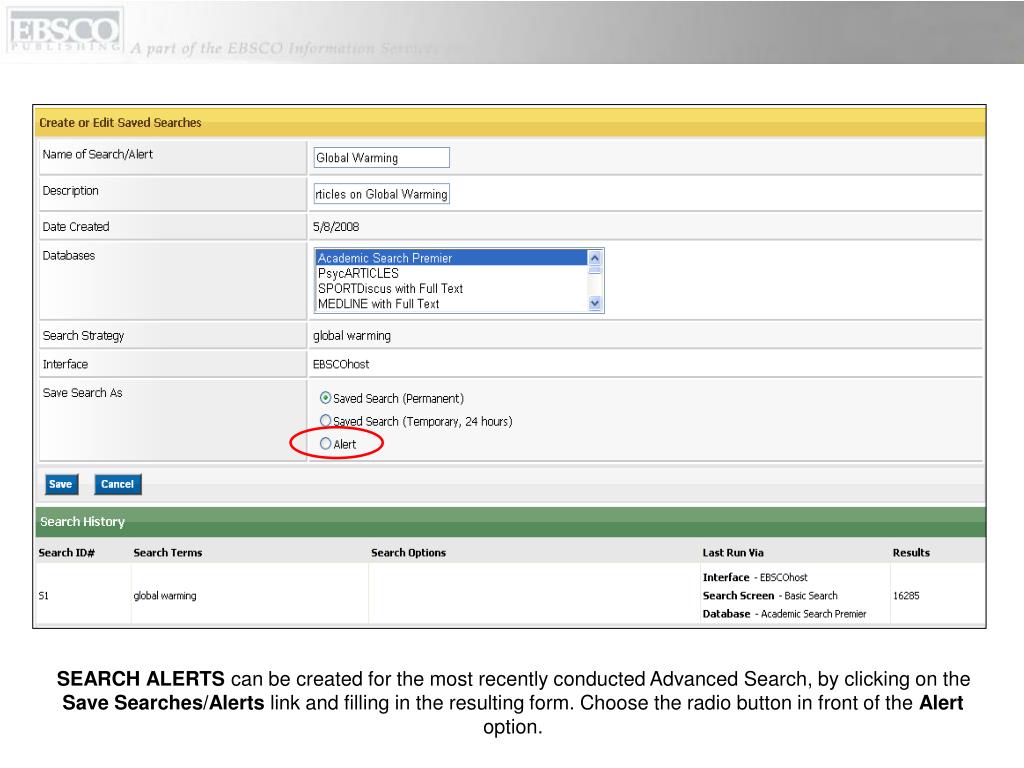This screenshot has height=768, width=1024.
Task: Select Academic Search Premier in databases list
Action: tap(451, 258)
